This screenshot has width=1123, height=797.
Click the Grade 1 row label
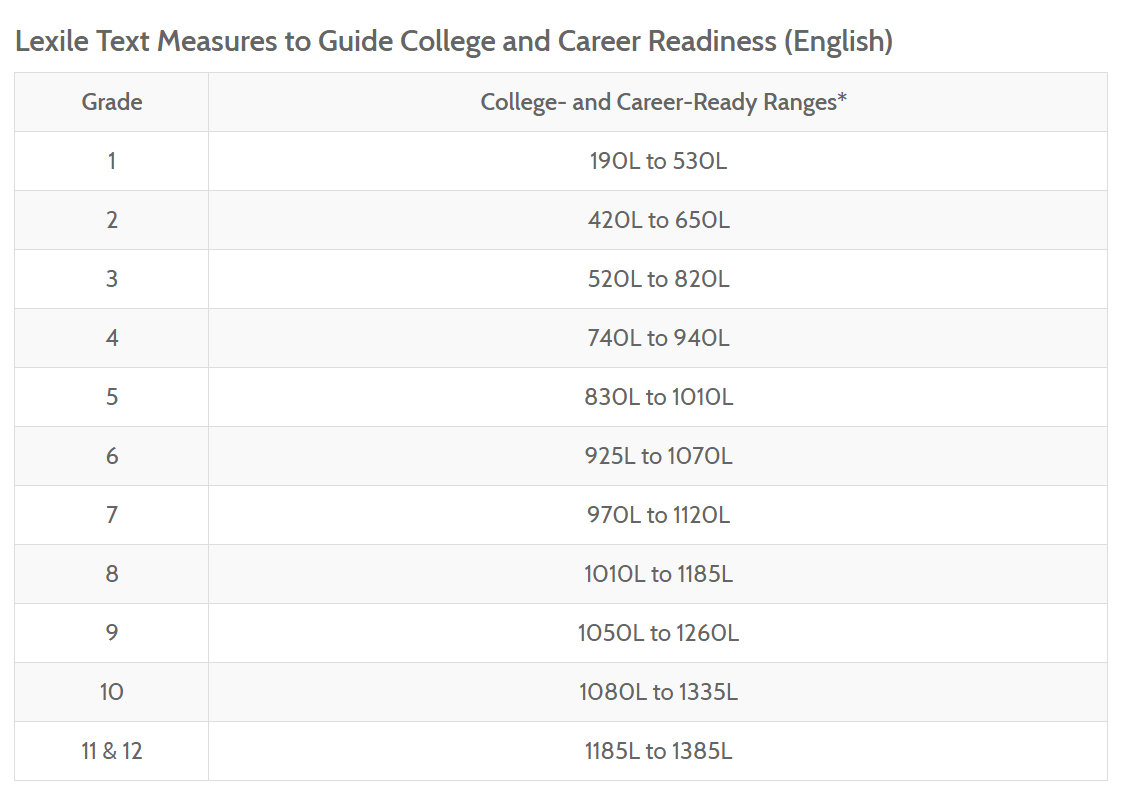112,161
